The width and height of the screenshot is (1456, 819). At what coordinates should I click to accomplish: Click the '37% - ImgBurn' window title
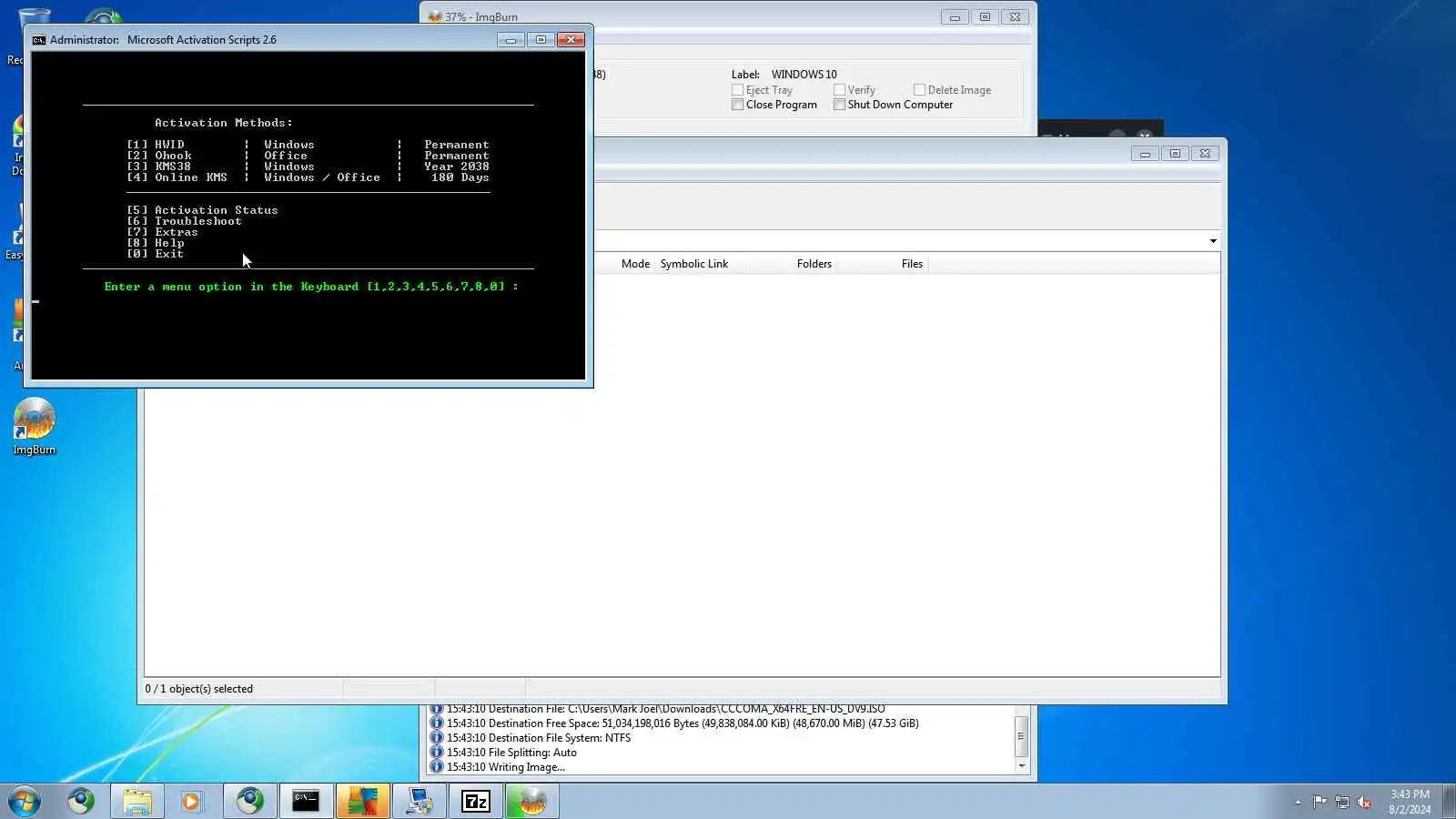[x=481, y=17]
